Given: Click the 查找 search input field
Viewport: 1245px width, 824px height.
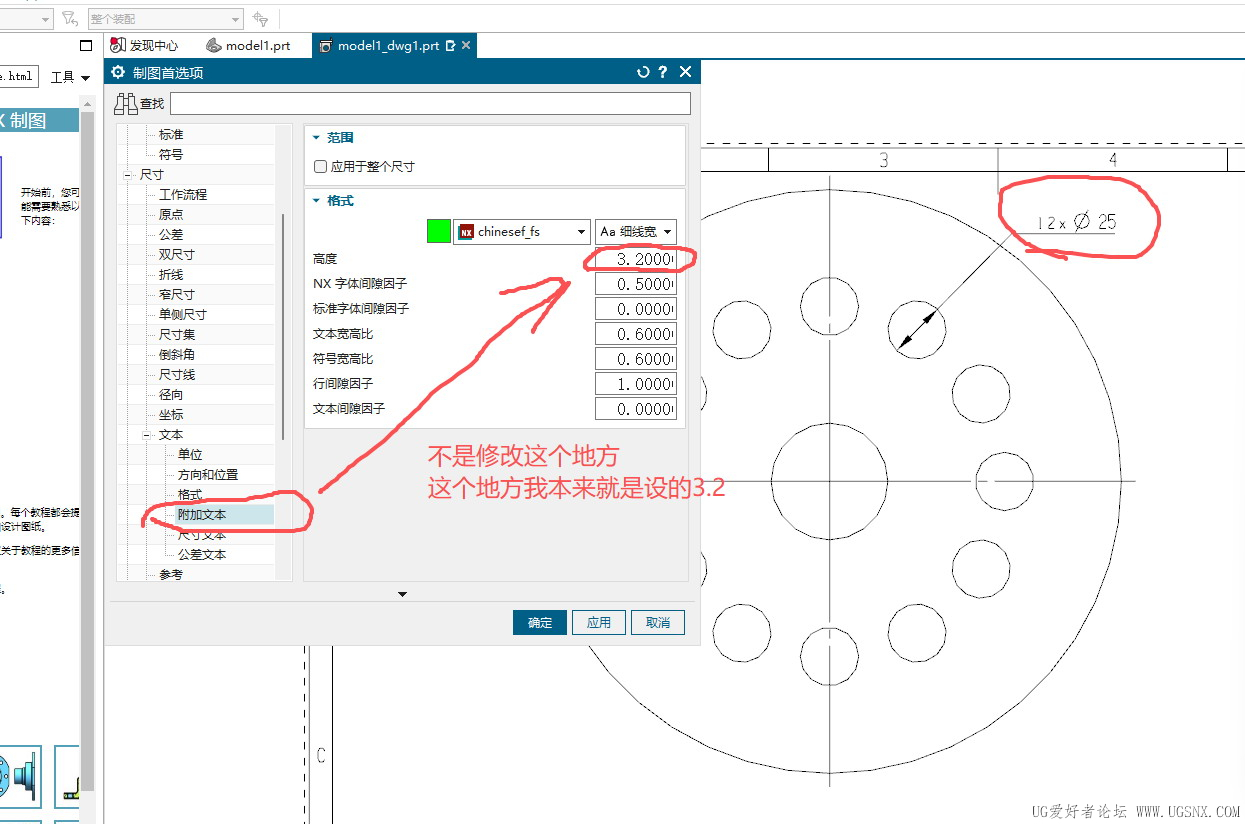Looking at the screenshot, I should pos(430,103).
